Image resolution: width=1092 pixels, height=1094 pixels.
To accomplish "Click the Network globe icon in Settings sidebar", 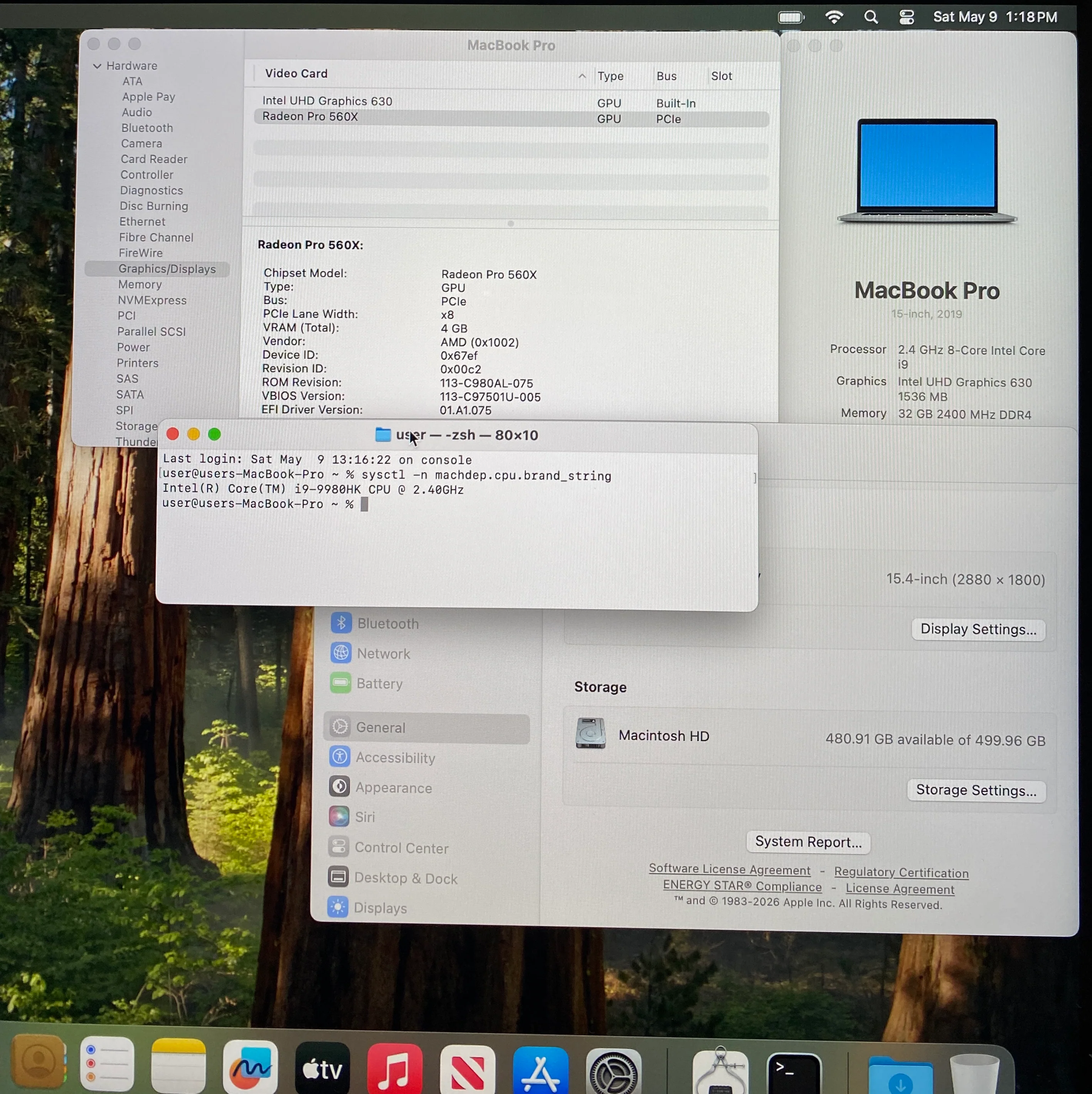I will pyautogui.click(x=341, y=653).
